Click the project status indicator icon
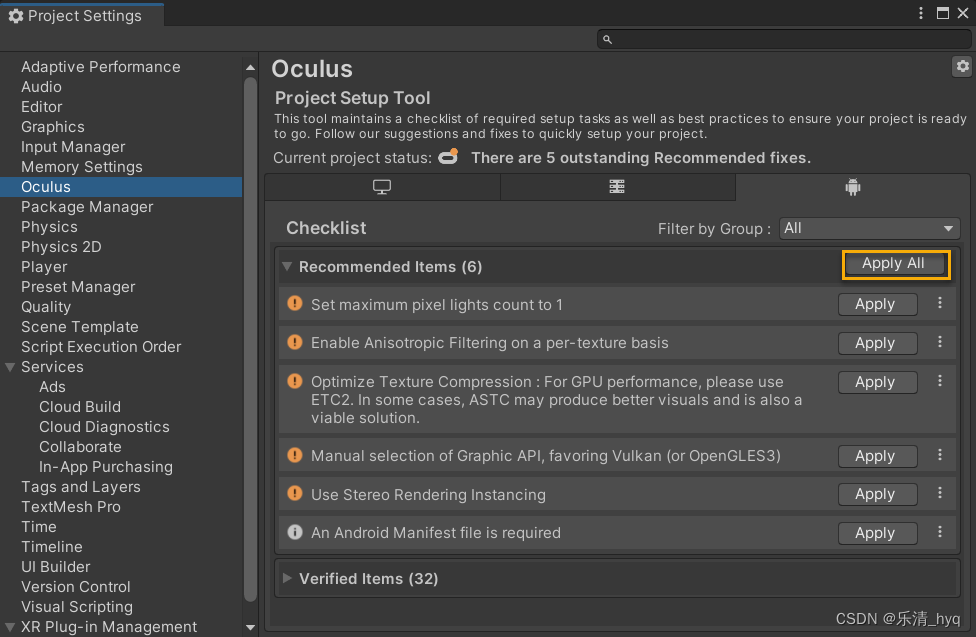The image size is (976, 637). [x=448, y=157]
